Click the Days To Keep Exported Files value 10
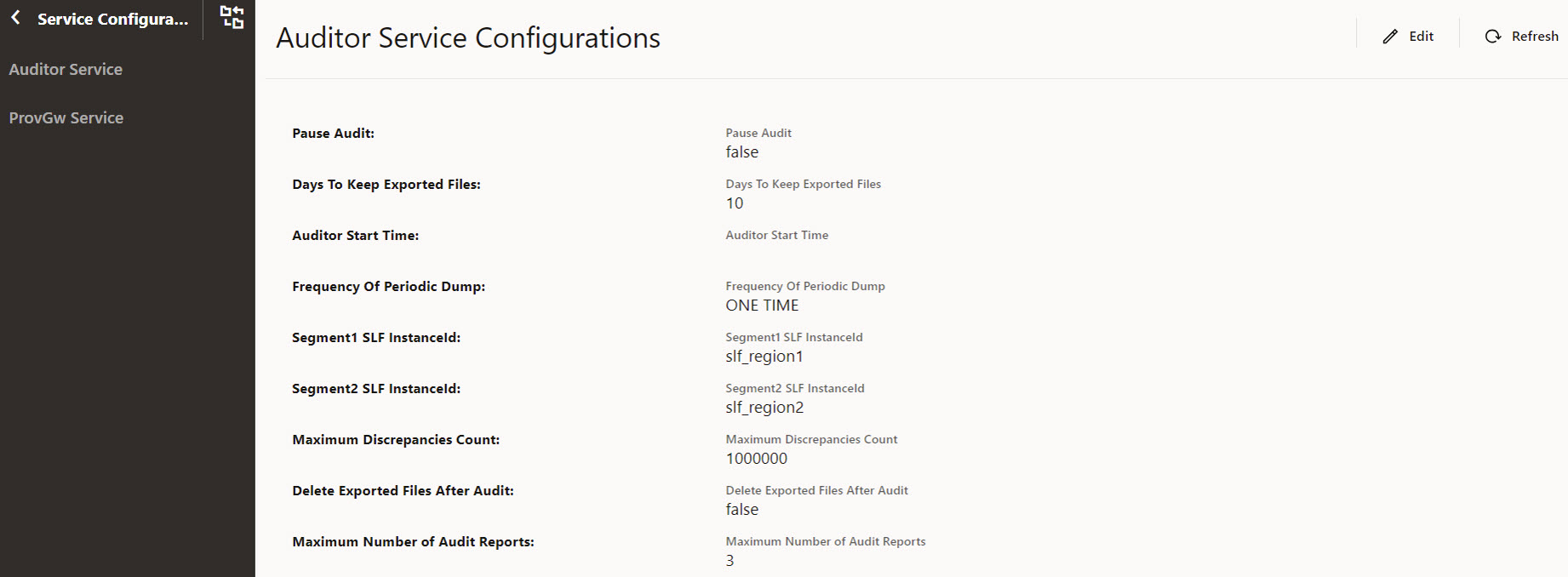 point(734,203)
